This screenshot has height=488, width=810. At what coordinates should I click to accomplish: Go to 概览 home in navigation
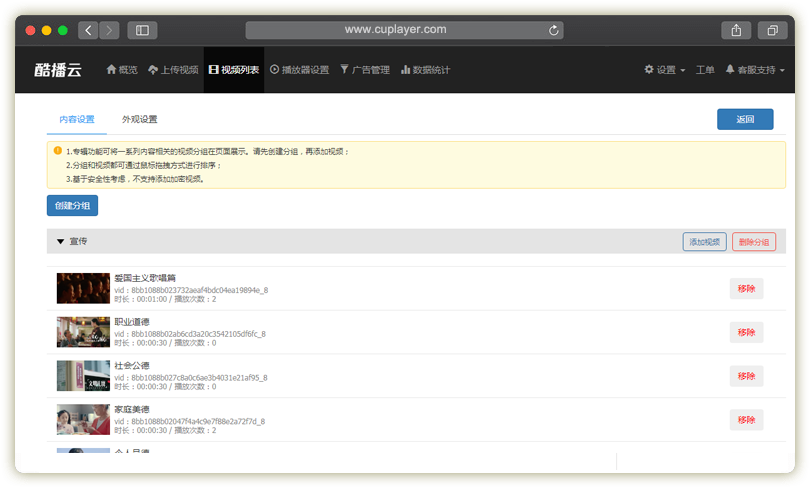(x=122, y=70)
